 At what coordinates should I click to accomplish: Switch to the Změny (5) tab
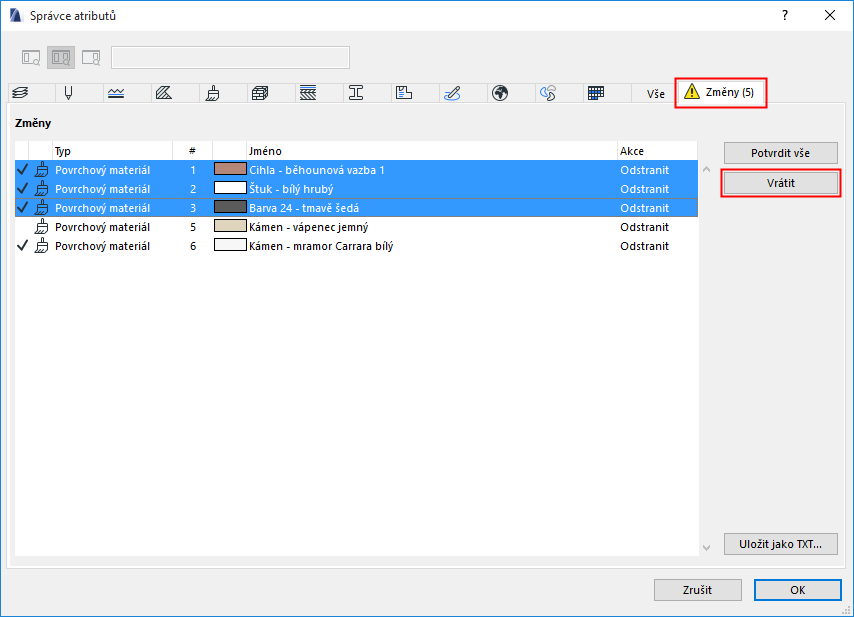tap(721, 92)
